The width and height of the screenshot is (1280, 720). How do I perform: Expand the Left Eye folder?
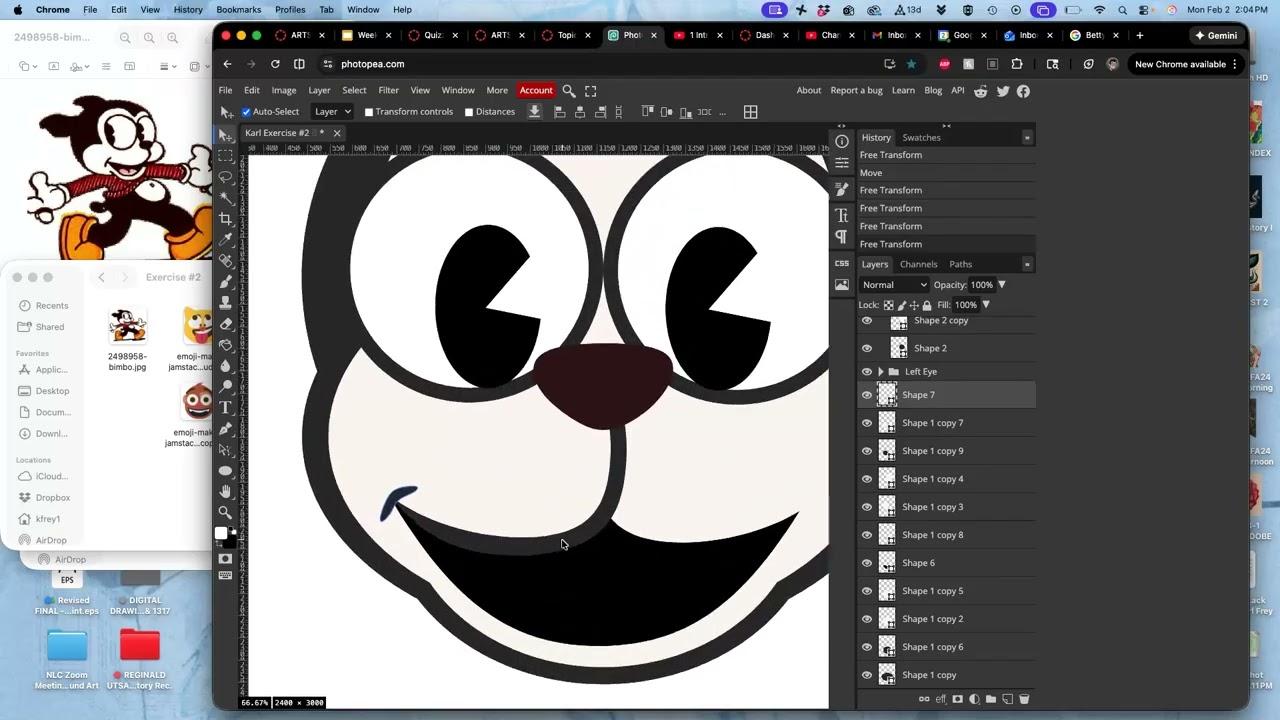tap(881, 372)
